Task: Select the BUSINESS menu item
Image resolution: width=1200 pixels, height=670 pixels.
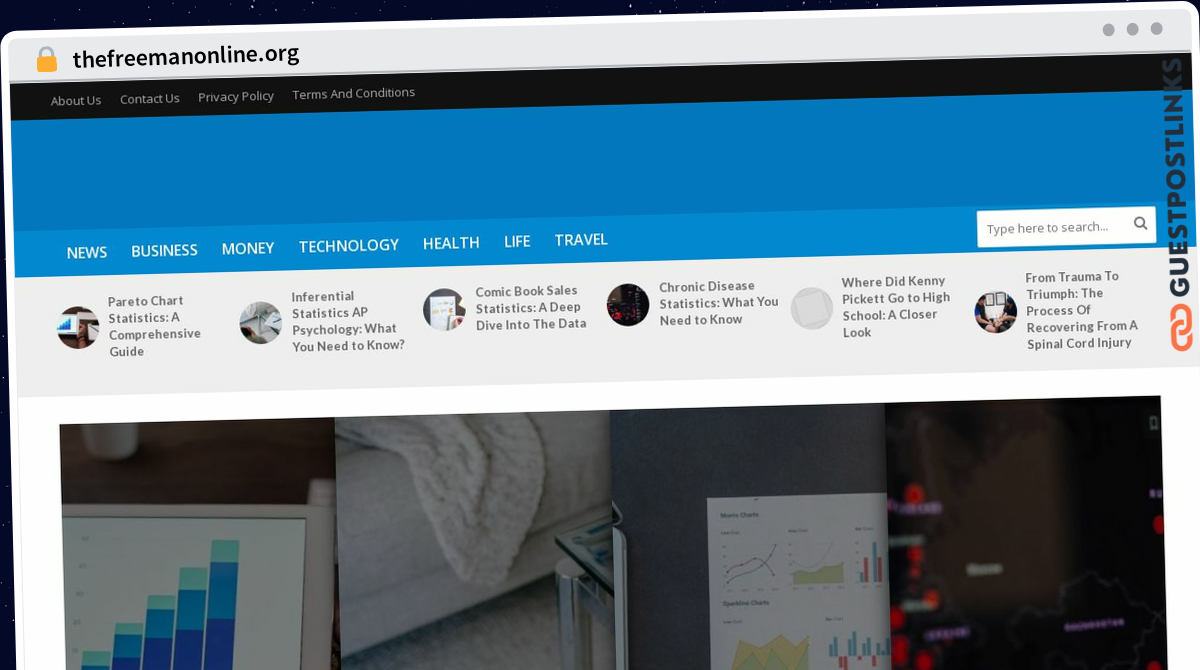Action: [x=164, y=250]
